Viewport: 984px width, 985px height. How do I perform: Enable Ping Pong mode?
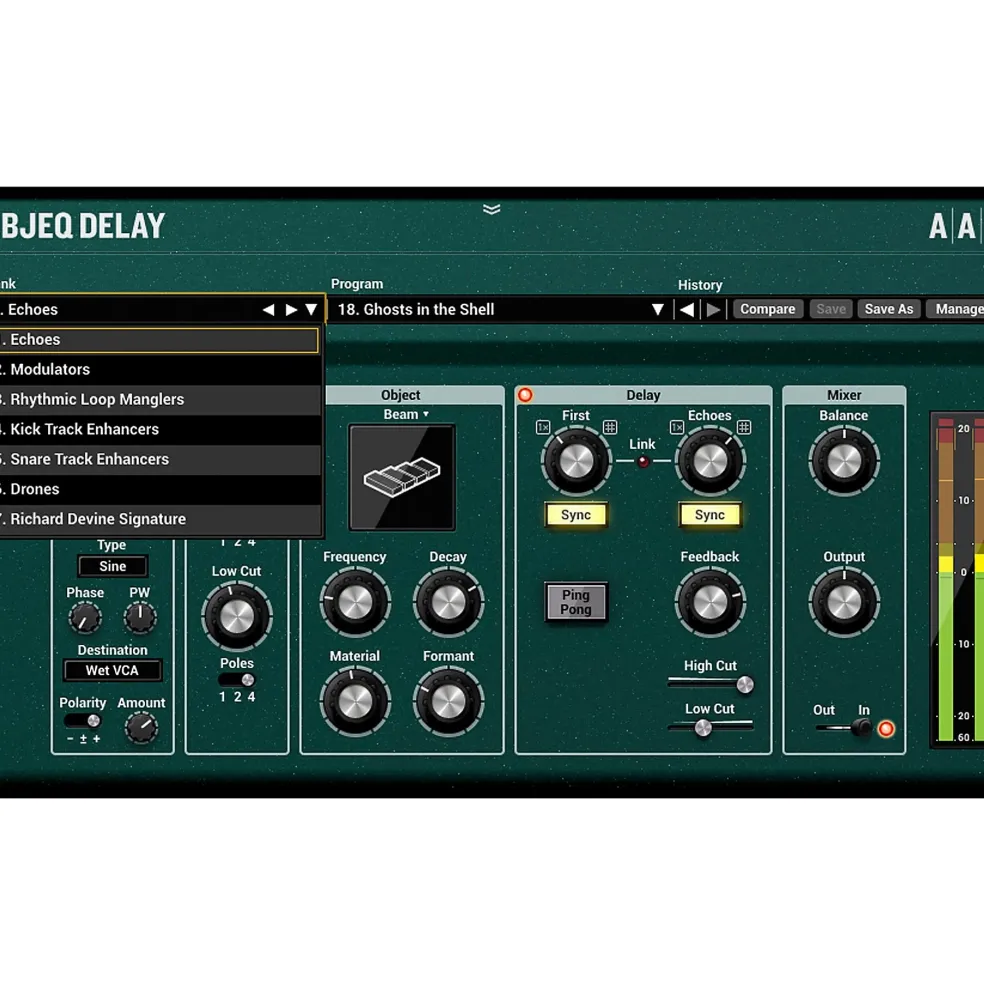point(576,602)
